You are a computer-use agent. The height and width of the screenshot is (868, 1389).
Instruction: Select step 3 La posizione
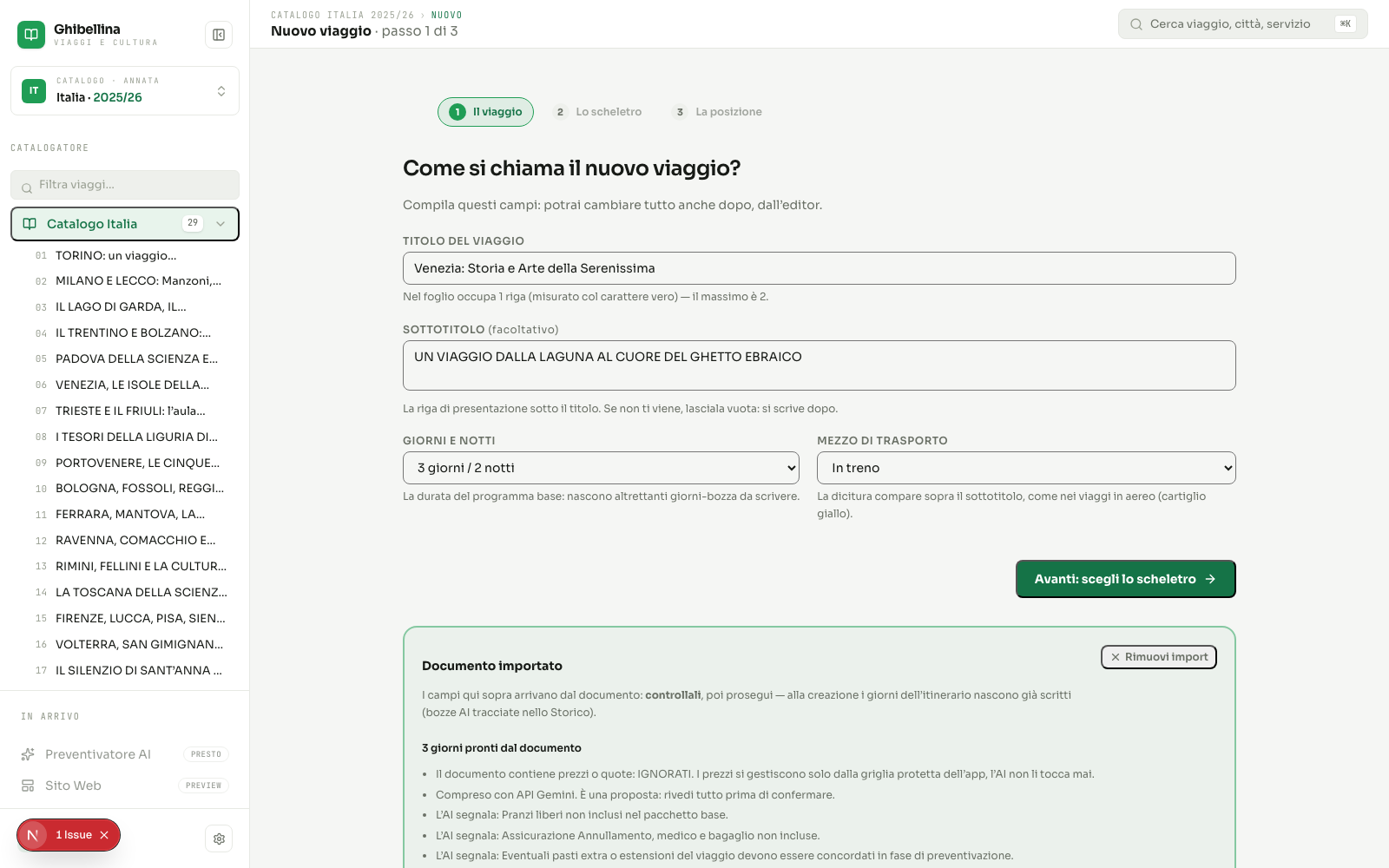click(x=718, y=112)
